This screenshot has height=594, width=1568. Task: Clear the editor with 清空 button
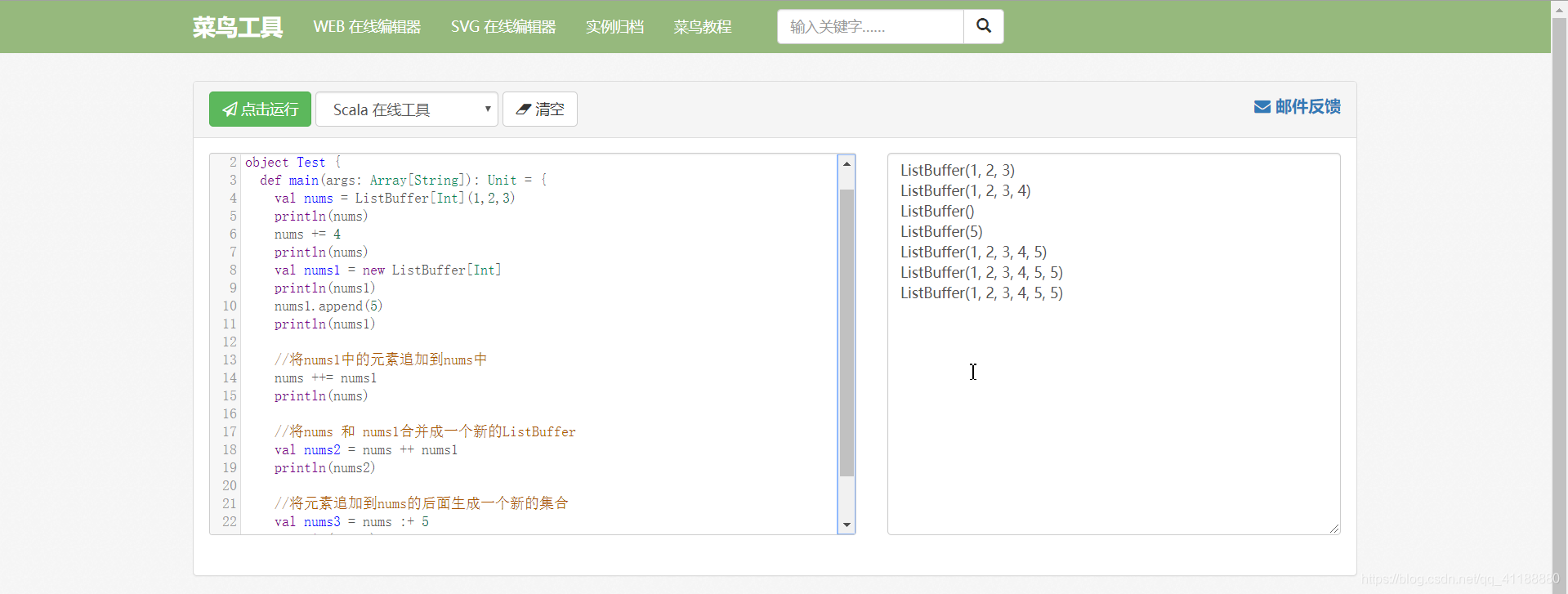point(540,109)
